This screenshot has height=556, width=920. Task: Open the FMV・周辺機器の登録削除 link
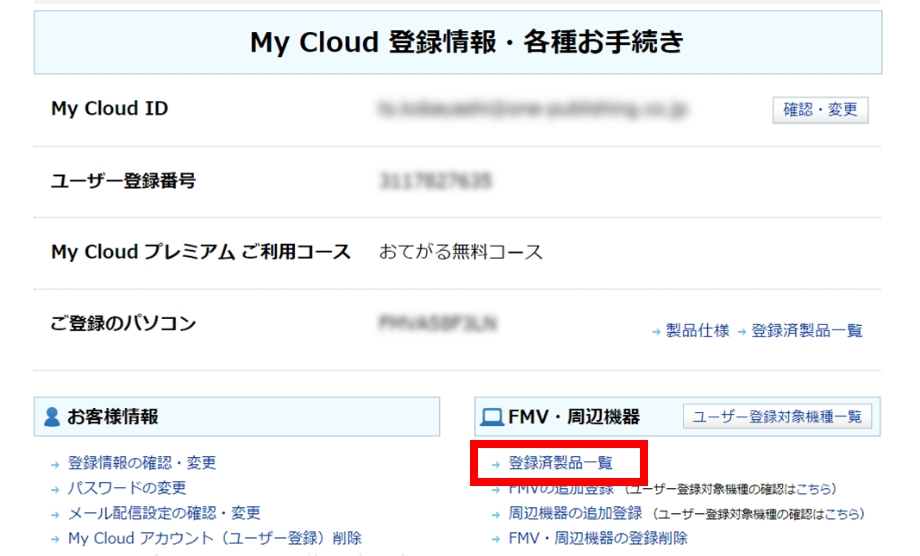(598, 538)
